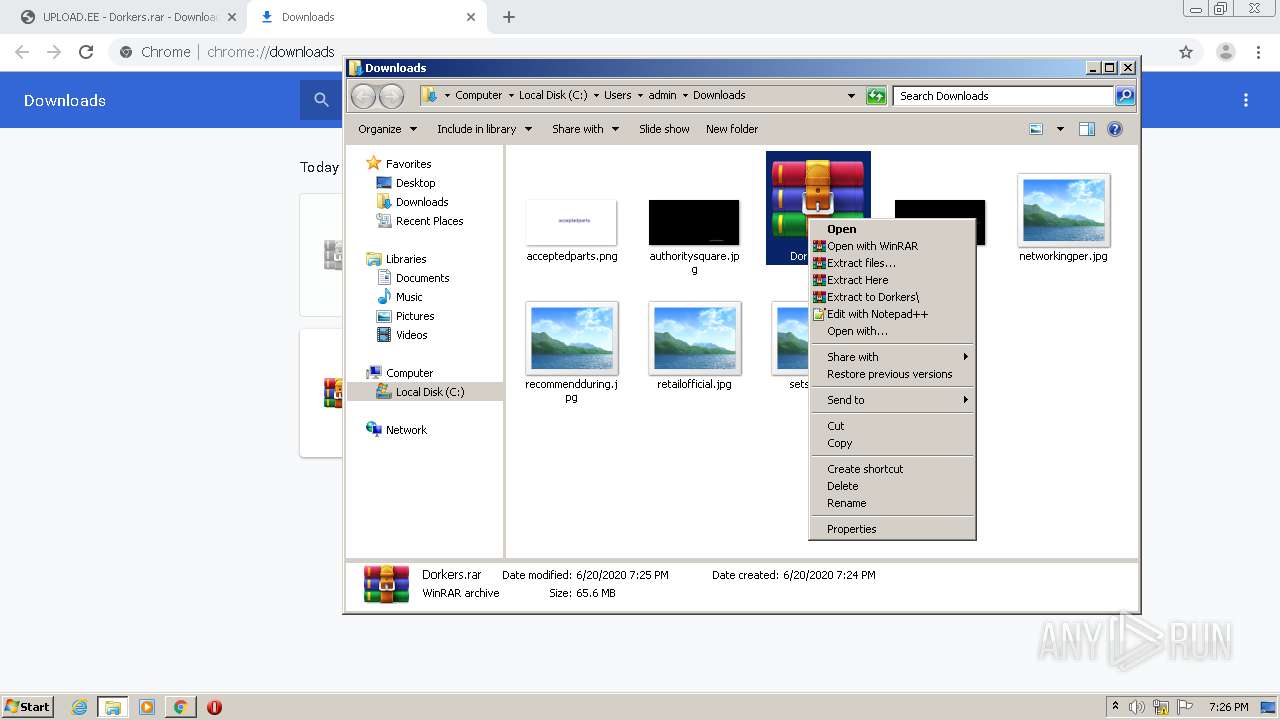Open the Include in library dropdown
This screenshot has width=1280, height=720.
tap(484, 129)
